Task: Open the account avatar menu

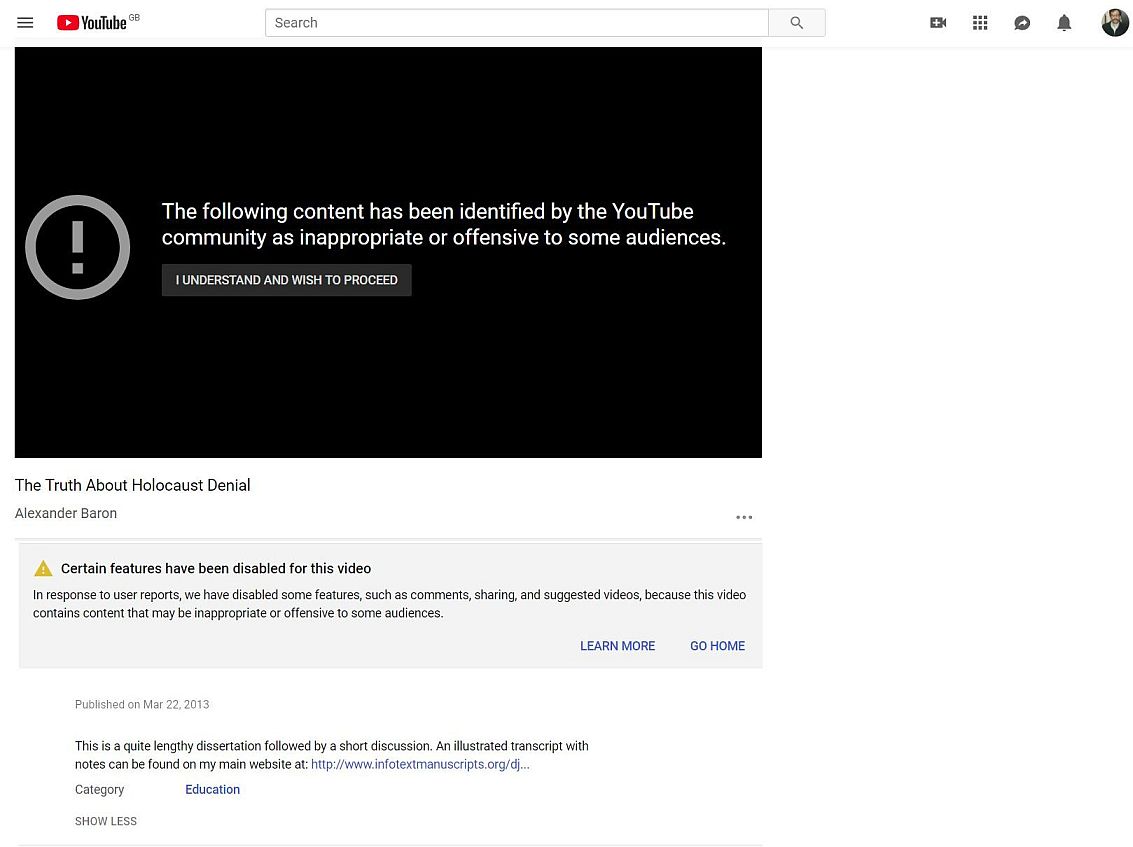Action: pyautogui.click(x=1114, y=23)
